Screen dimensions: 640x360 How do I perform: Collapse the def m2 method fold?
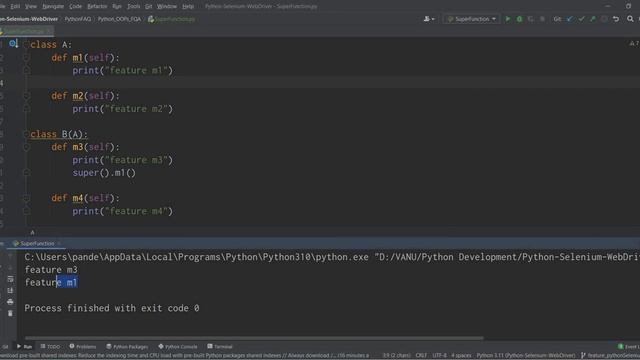point(27,96)
